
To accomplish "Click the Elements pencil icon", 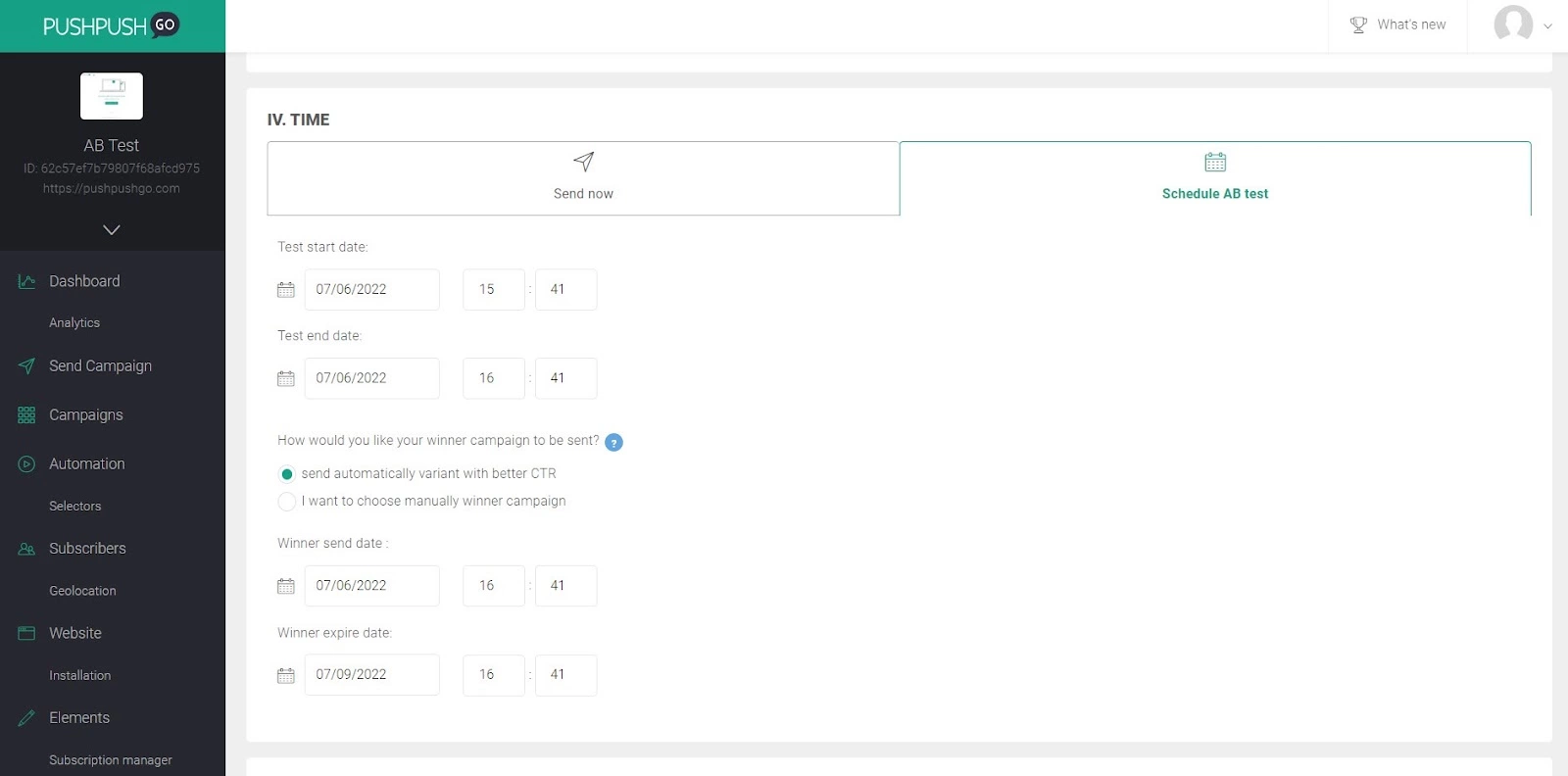I will pos(26,718).
